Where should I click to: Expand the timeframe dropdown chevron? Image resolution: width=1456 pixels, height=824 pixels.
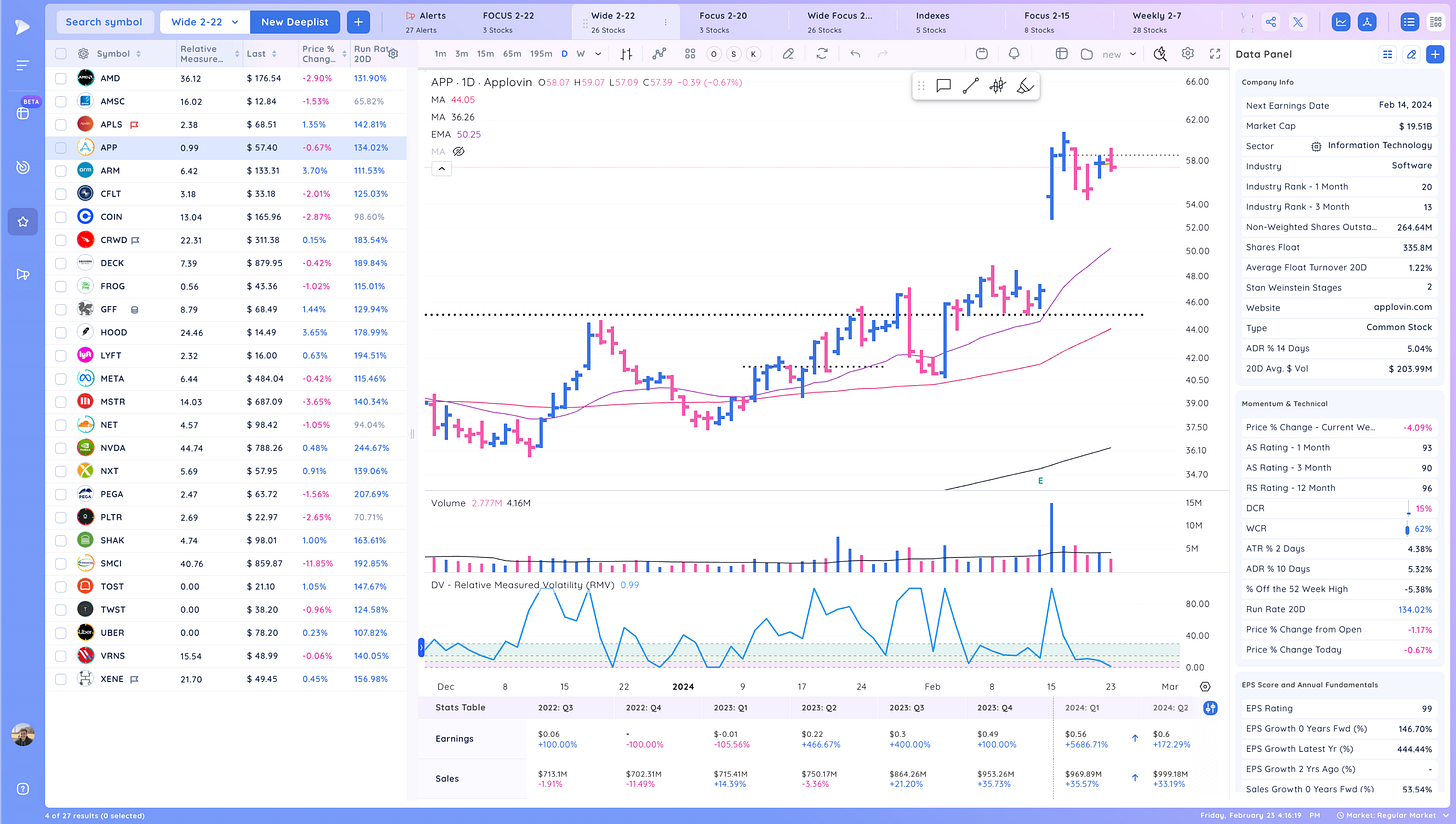(x=600, y=54)
